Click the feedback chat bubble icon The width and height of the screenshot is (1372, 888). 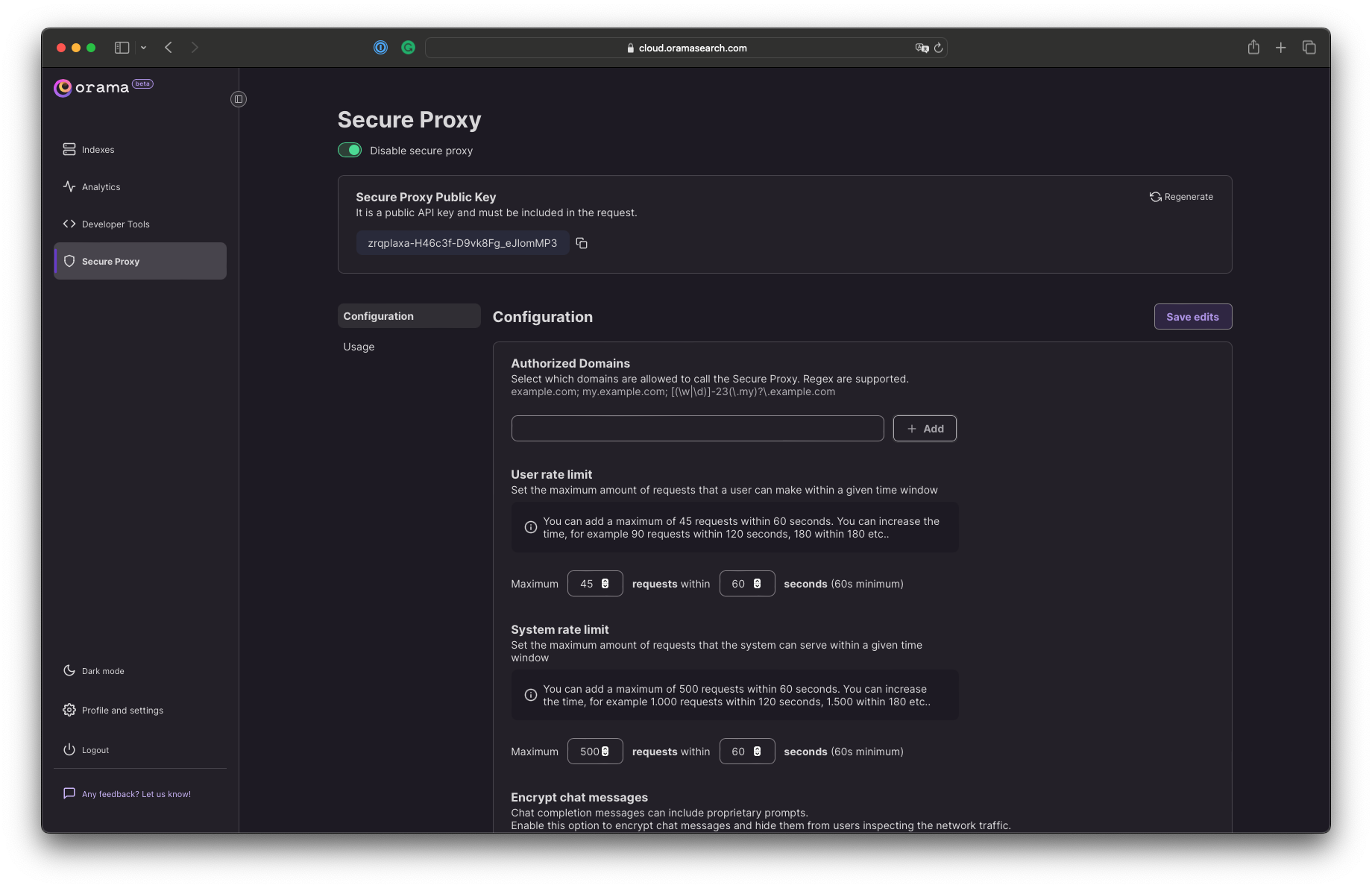69,793
